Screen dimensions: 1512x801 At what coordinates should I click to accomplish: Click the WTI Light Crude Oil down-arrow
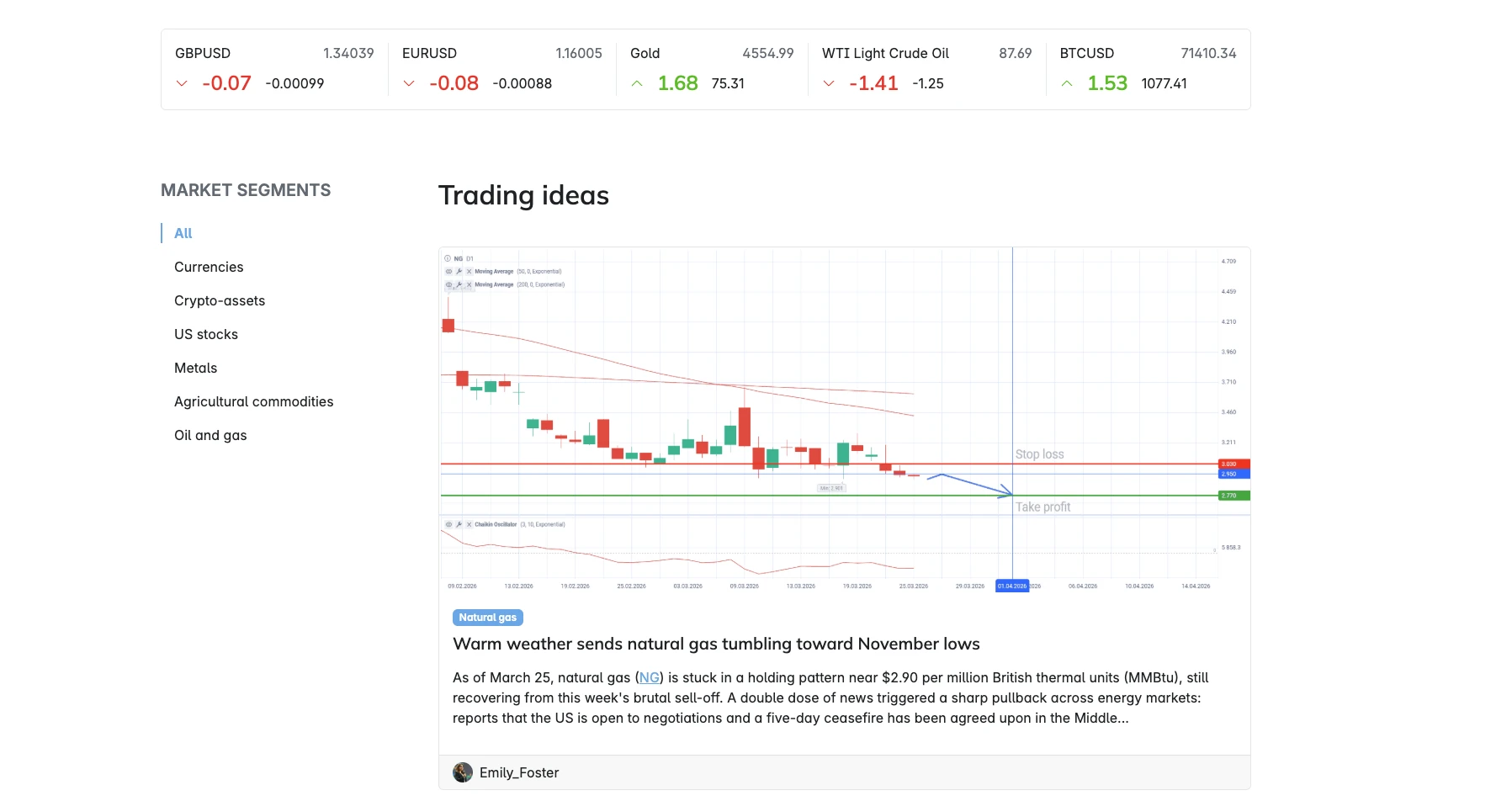829,83
